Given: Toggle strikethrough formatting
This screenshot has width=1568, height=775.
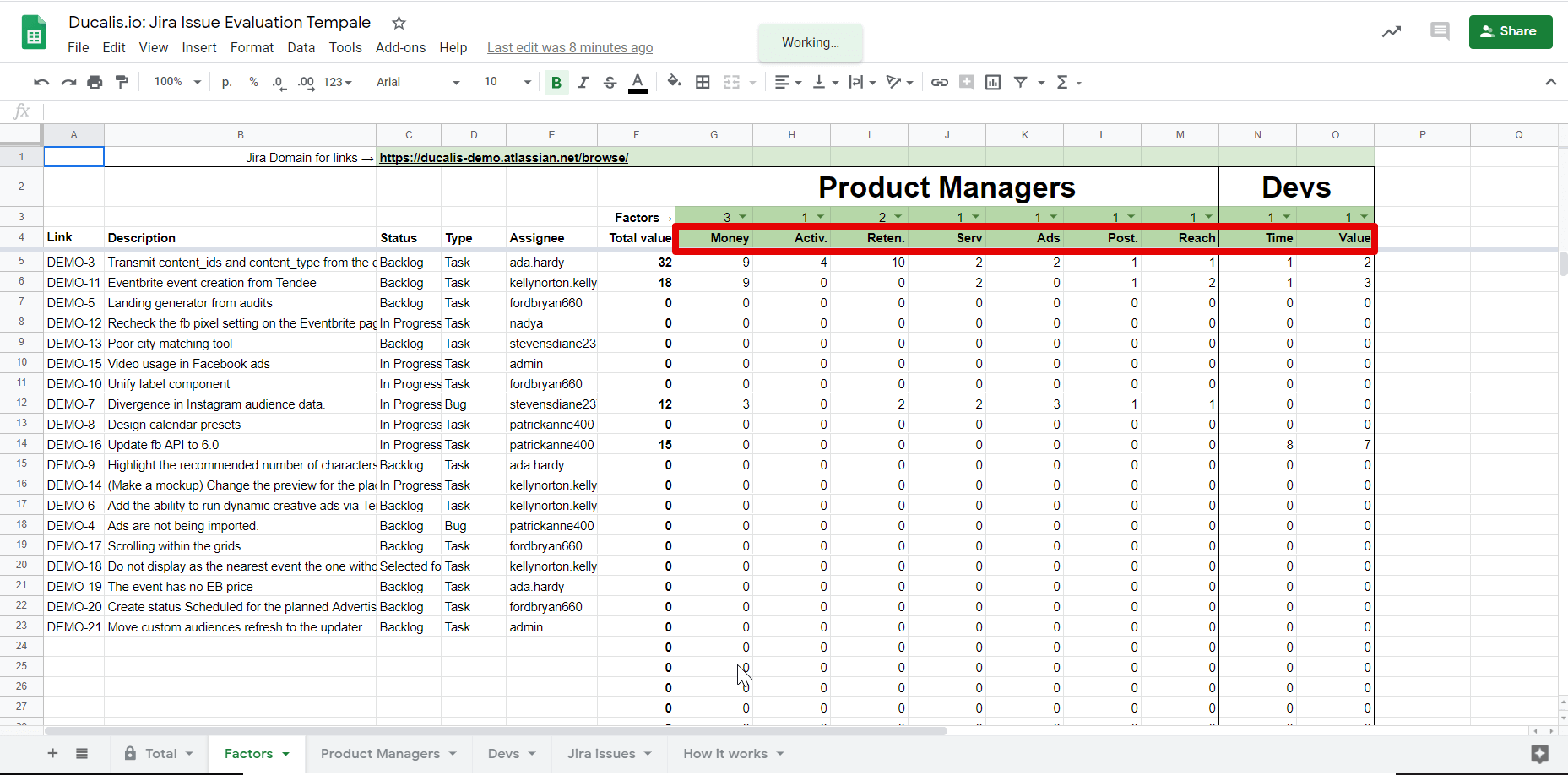Looking at the screenshot, I should (610, 82).
